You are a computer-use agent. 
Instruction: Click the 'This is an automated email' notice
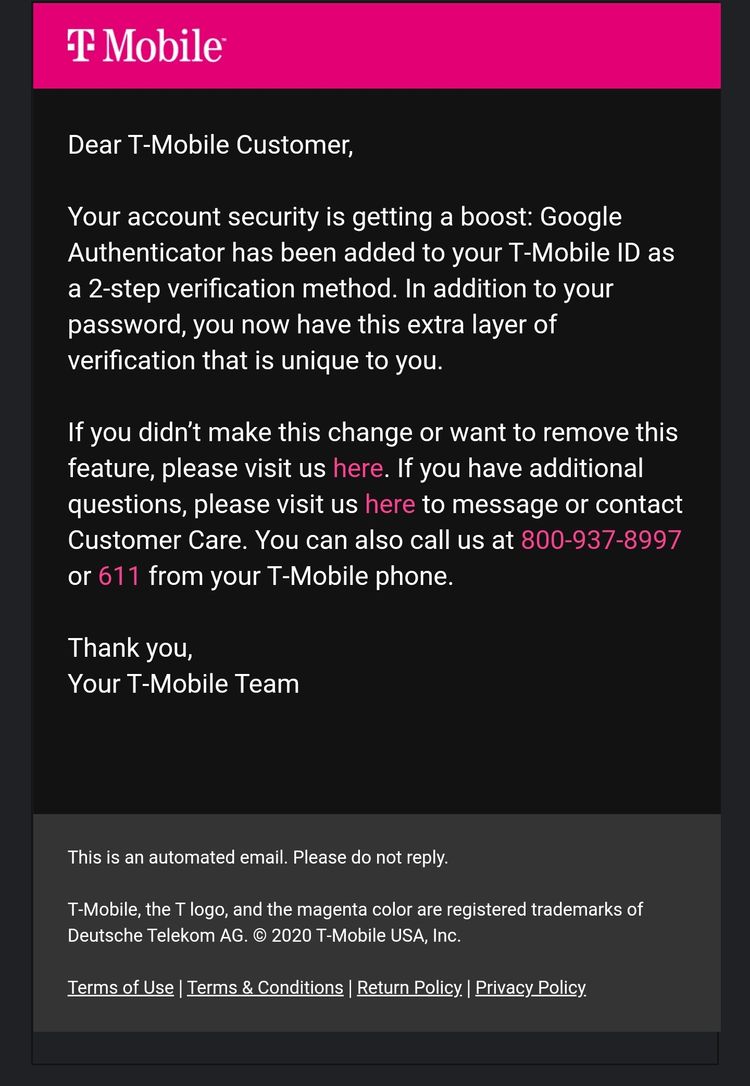coord(258,857)
